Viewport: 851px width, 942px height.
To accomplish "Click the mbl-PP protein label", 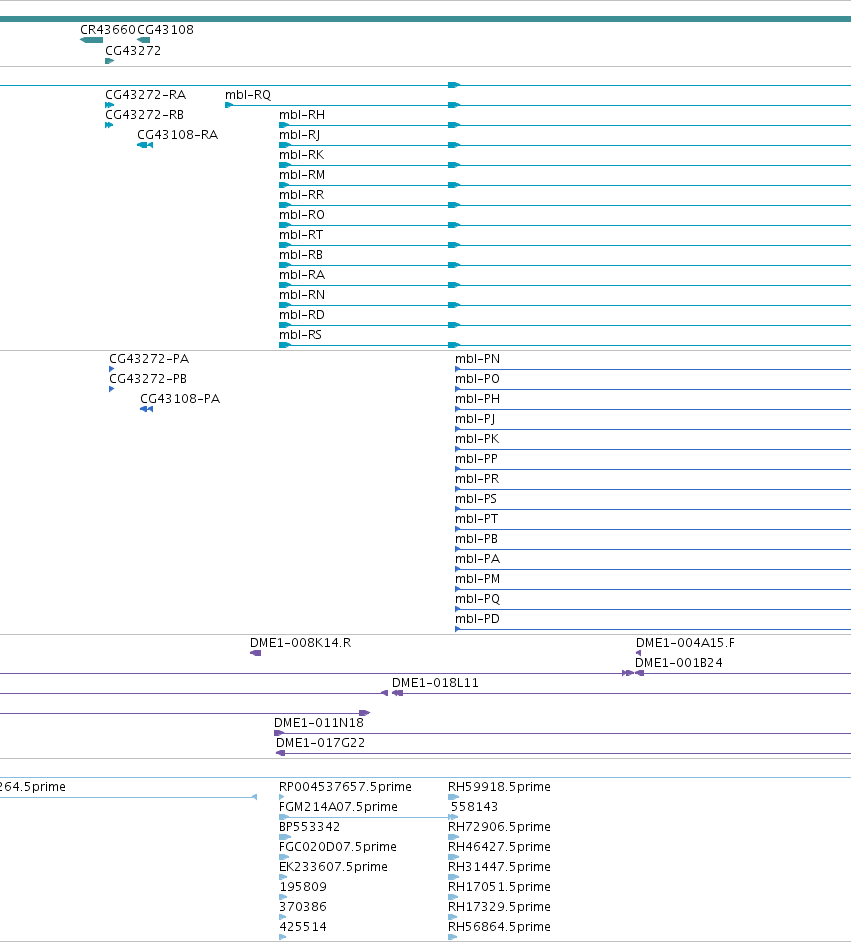I will tap(476, 458).
